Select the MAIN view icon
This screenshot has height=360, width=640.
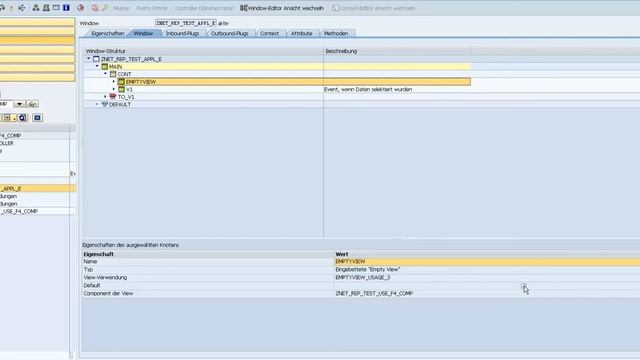point(104,67)
